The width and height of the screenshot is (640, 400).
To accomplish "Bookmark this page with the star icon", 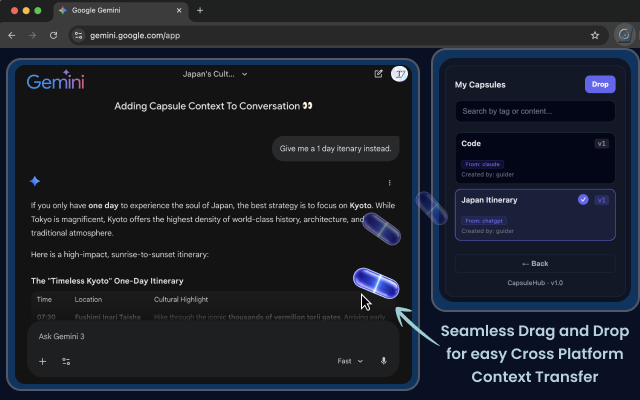I will coord(595,36).
